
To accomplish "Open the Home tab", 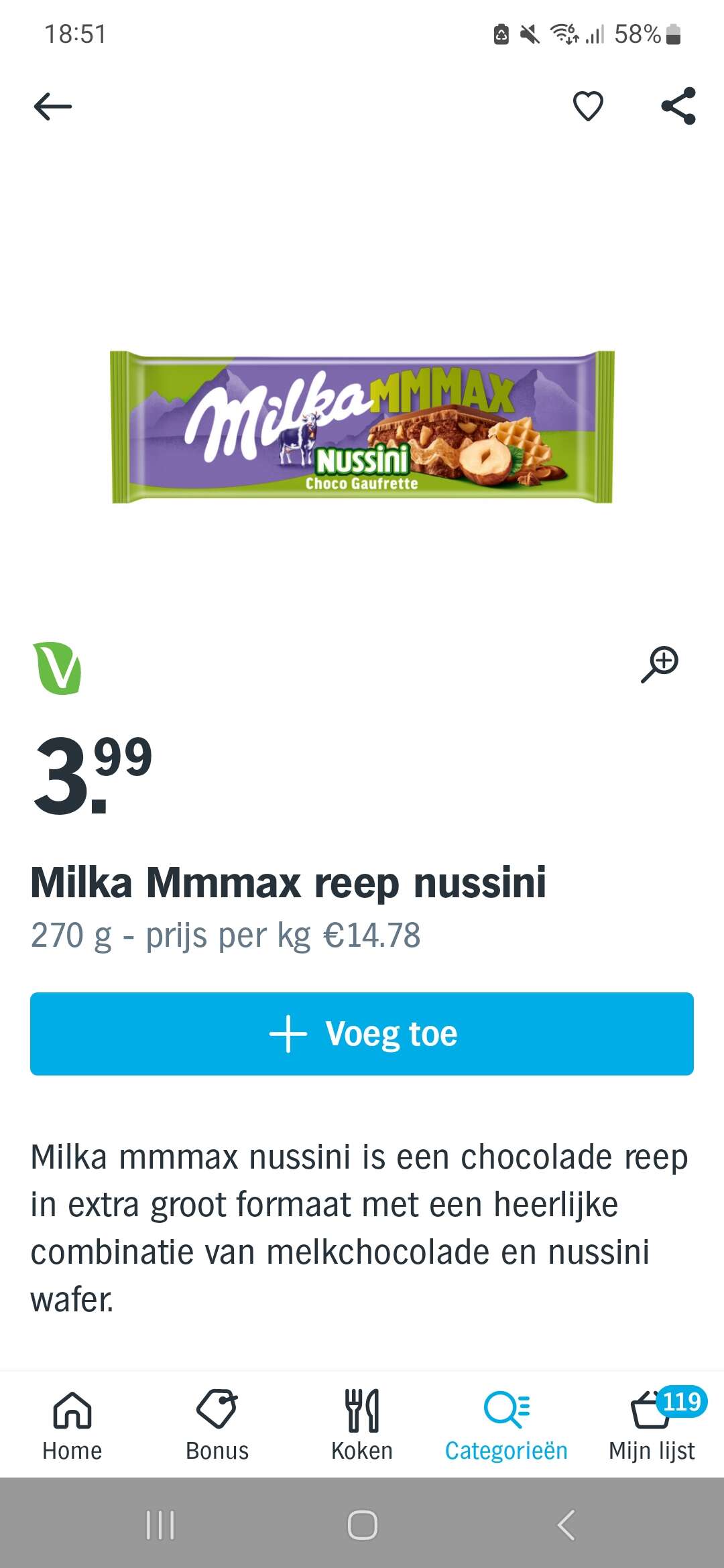I will [x=72, y=1425].
